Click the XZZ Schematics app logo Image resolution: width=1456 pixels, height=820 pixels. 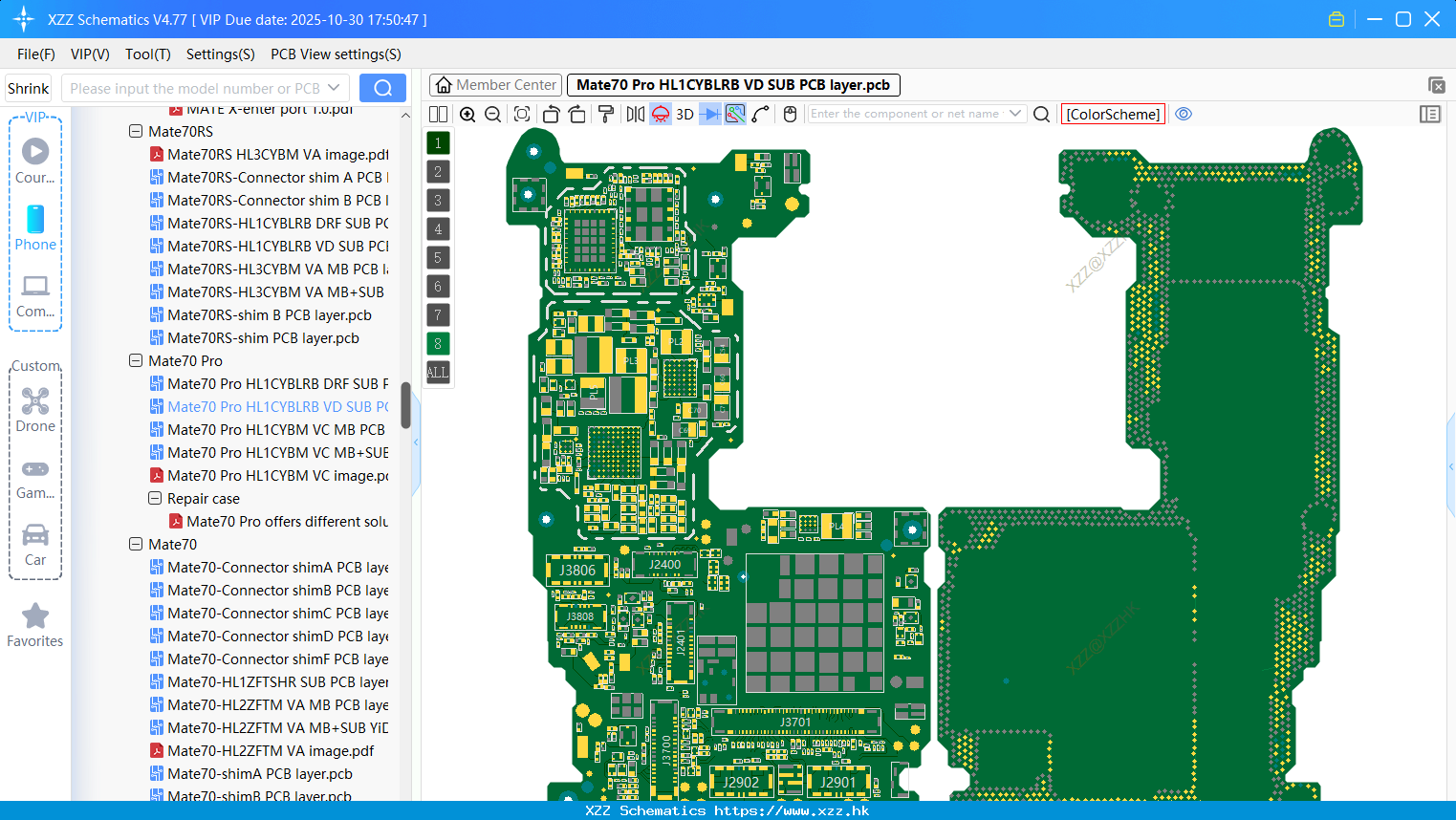coord(23,19)
